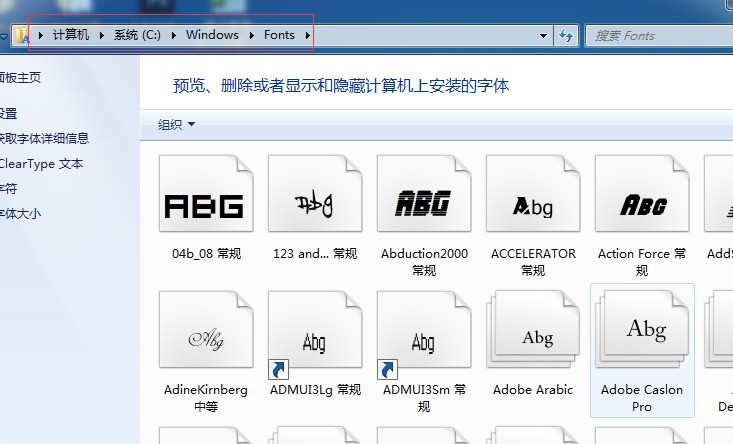Image resolution: width=733 pixels, height=444 pixels.
Task: Select the AdineKirnberg font icon
Action: (x=206, y=329)
